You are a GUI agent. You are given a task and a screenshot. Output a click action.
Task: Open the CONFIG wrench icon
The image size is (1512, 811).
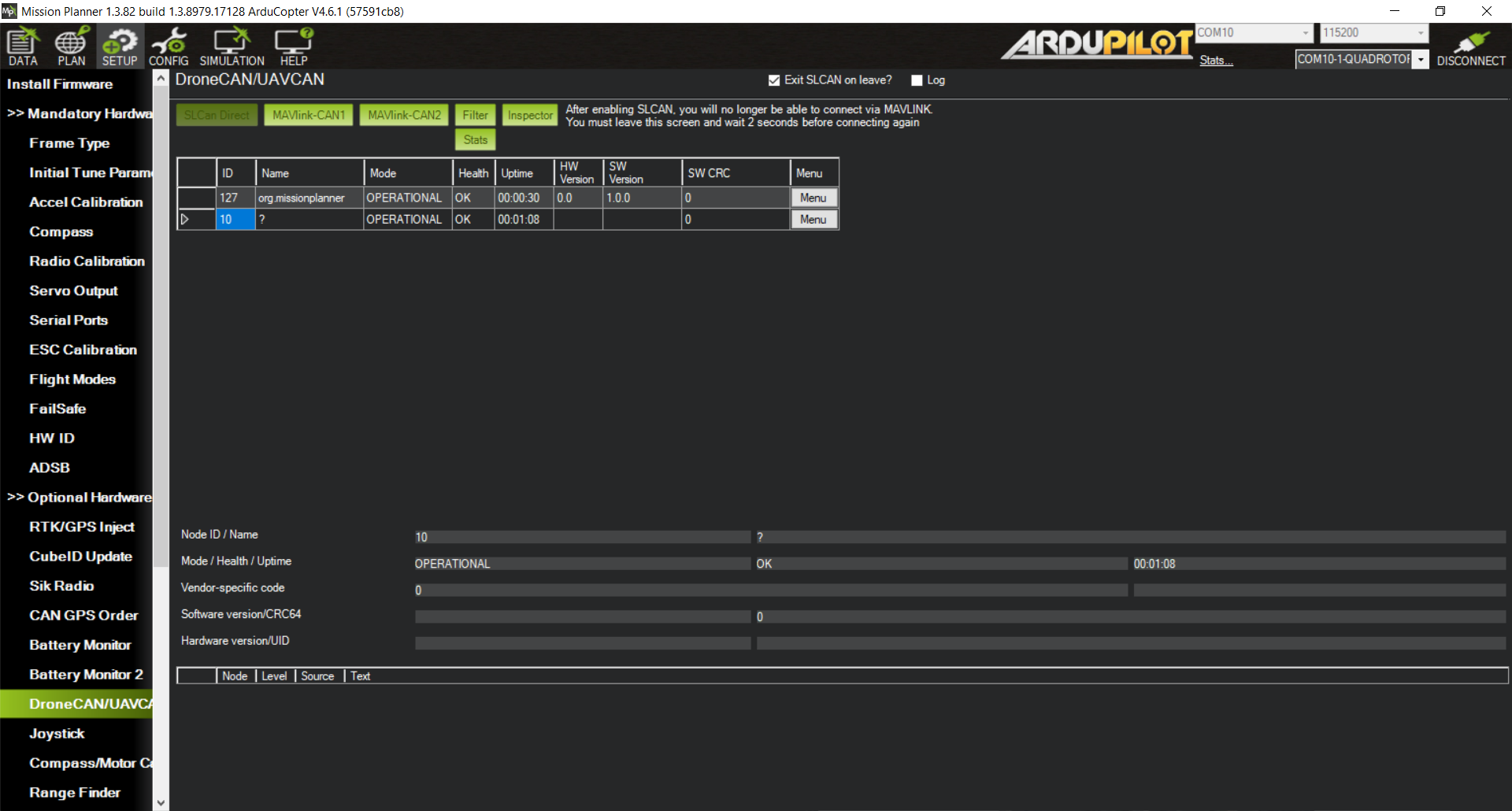point(169,46)
